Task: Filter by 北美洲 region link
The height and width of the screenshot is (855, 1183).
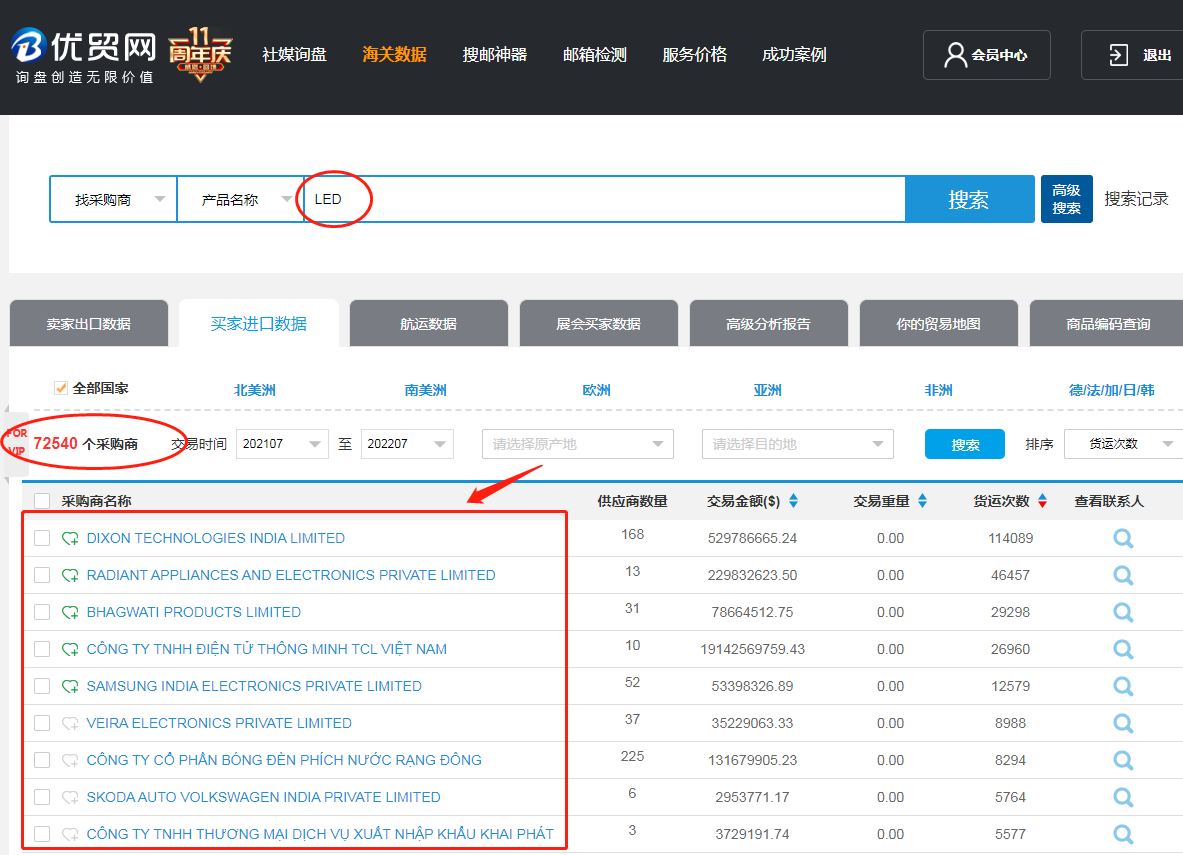Action: 255,390
